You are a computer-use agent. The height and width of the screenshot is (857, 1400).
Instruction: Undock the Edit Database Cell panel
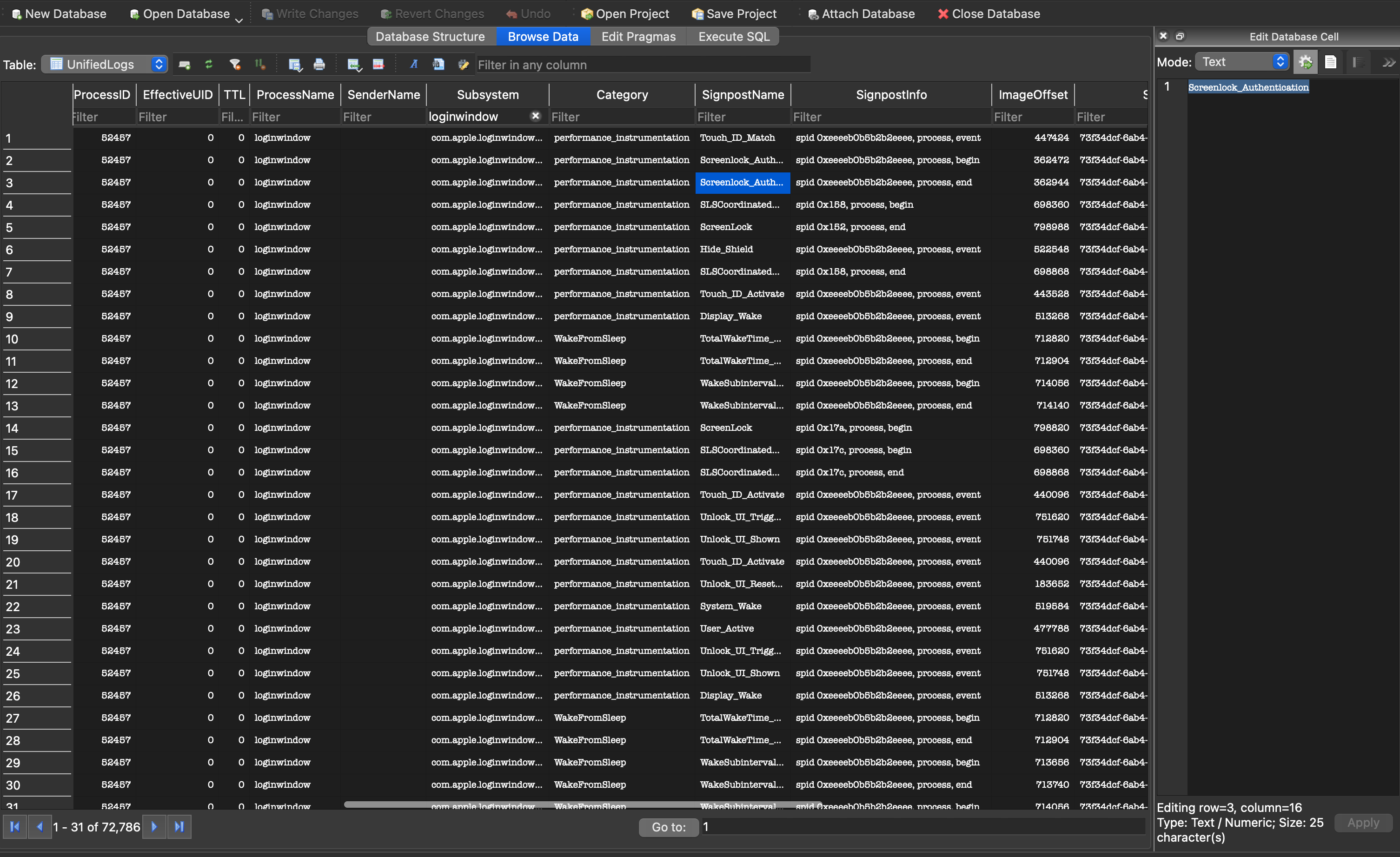(1180, 36)
